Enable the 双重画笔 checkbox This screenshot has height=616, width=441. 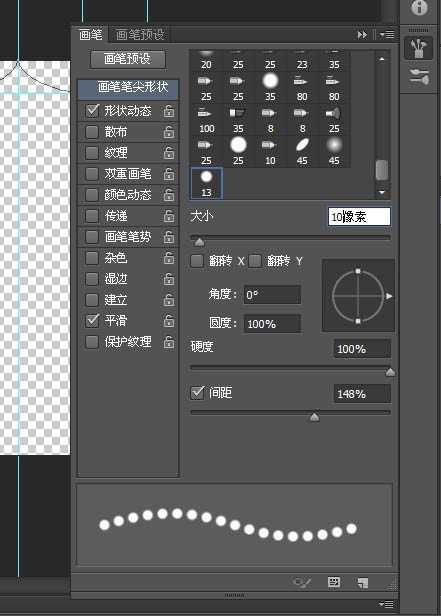(92, 174)
